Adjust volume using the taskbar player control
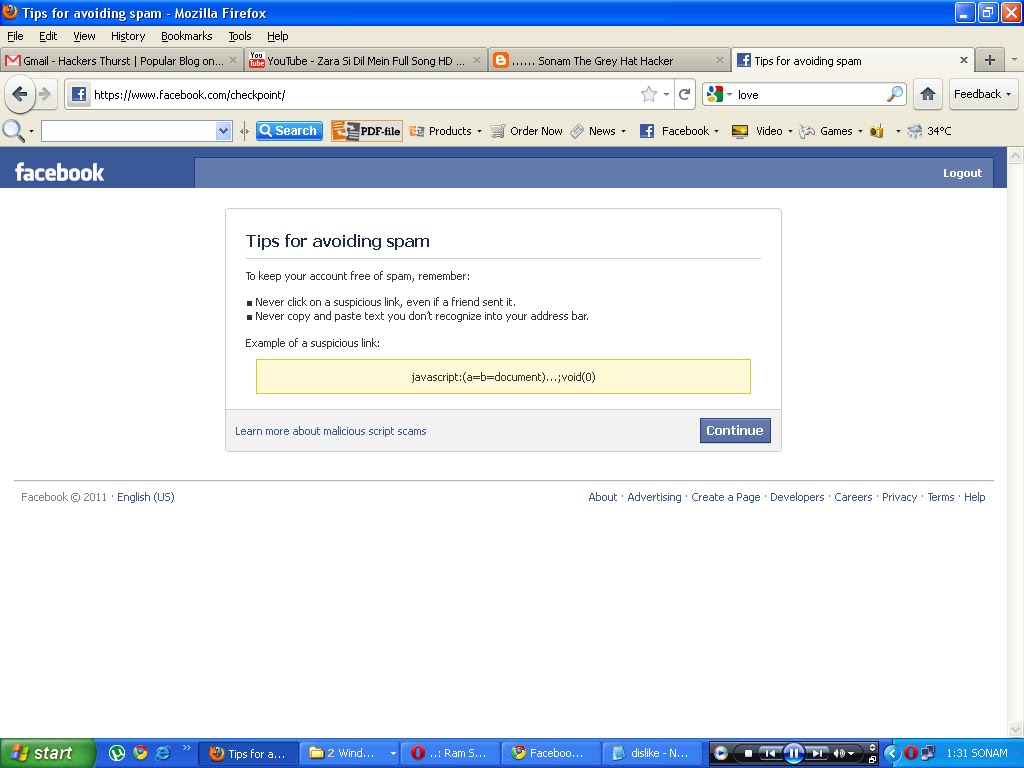This screenshot has height=768, width=1024. coord(852,753)
